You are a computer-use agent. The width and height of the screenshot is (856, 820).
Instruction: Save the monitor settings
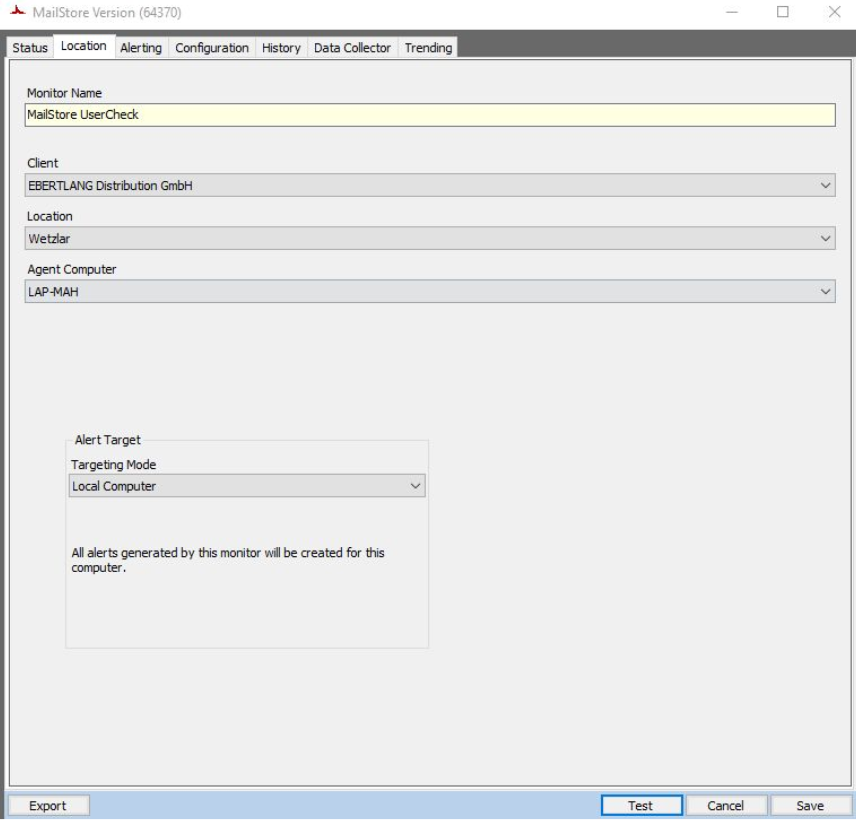click(810, 806)
